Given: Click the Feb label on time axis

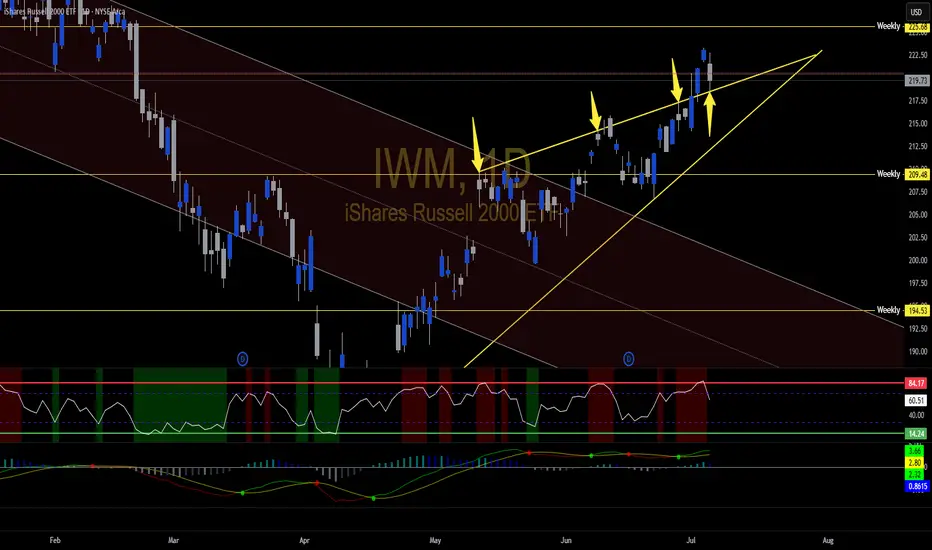Looking at the screenshot, I should point(55,540).
